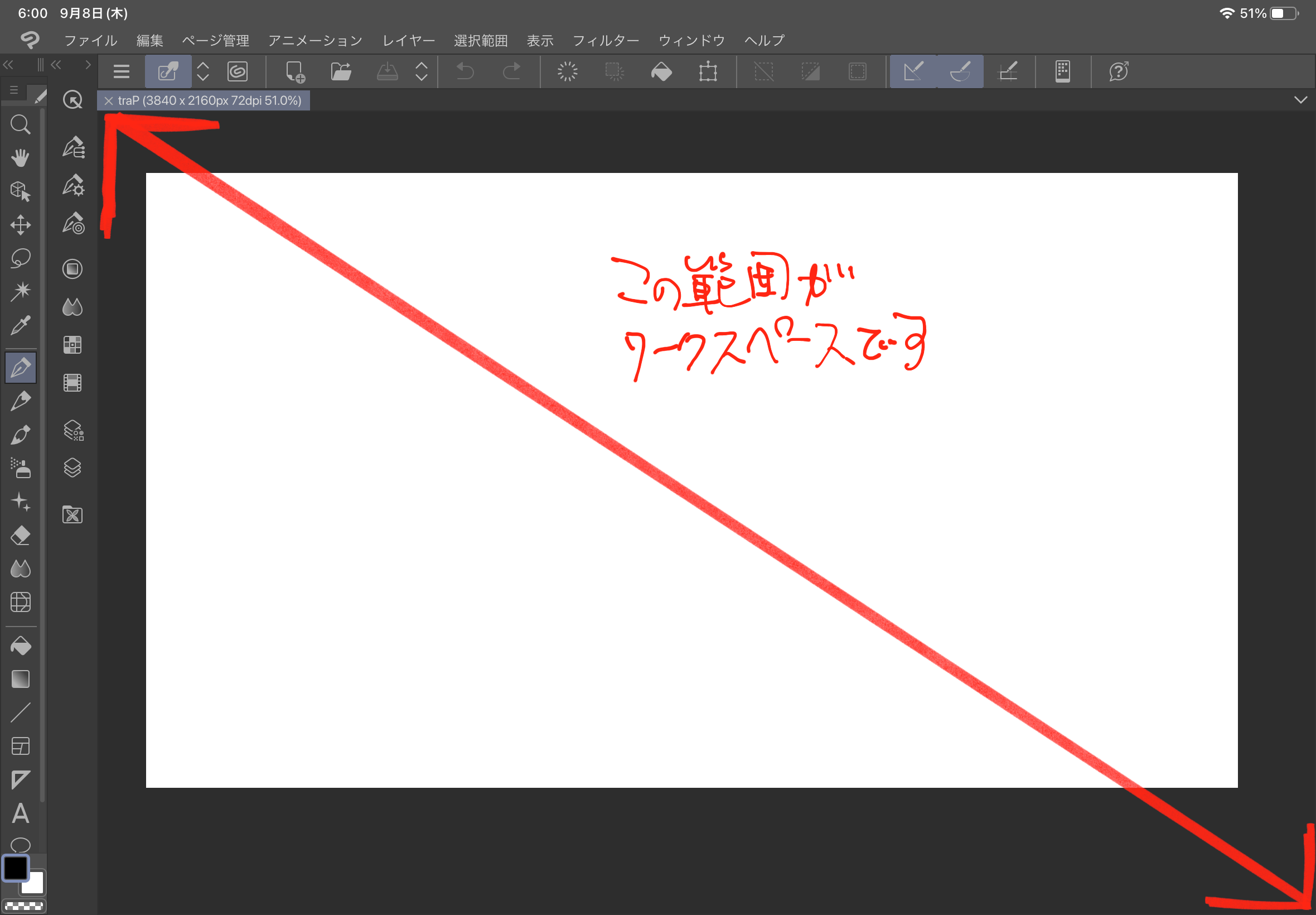Click the Undo arrow button
Viewport: 1316px width, 915px height.
coord(465,71)
